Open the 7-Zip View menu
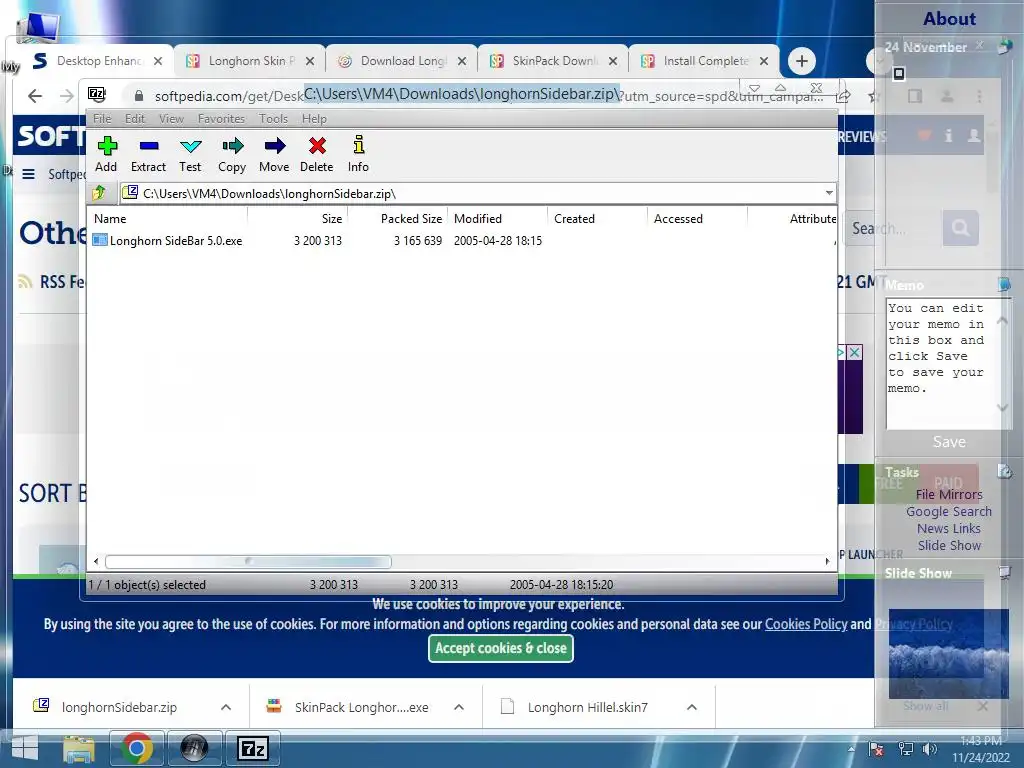Viewport: 1024px width, 768px height. [x=171, y=119]
